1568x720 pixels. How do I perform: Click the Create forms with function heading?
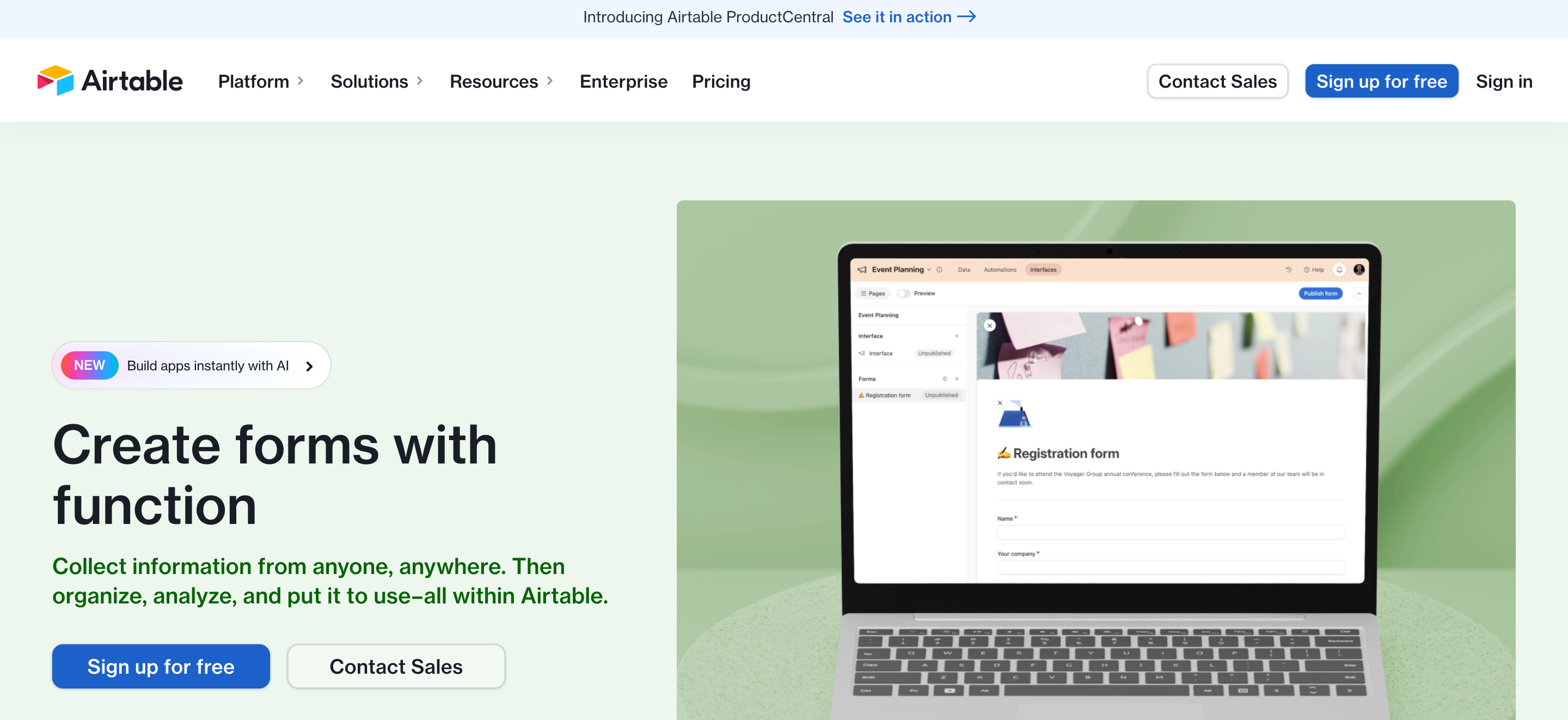click(275, 475)
